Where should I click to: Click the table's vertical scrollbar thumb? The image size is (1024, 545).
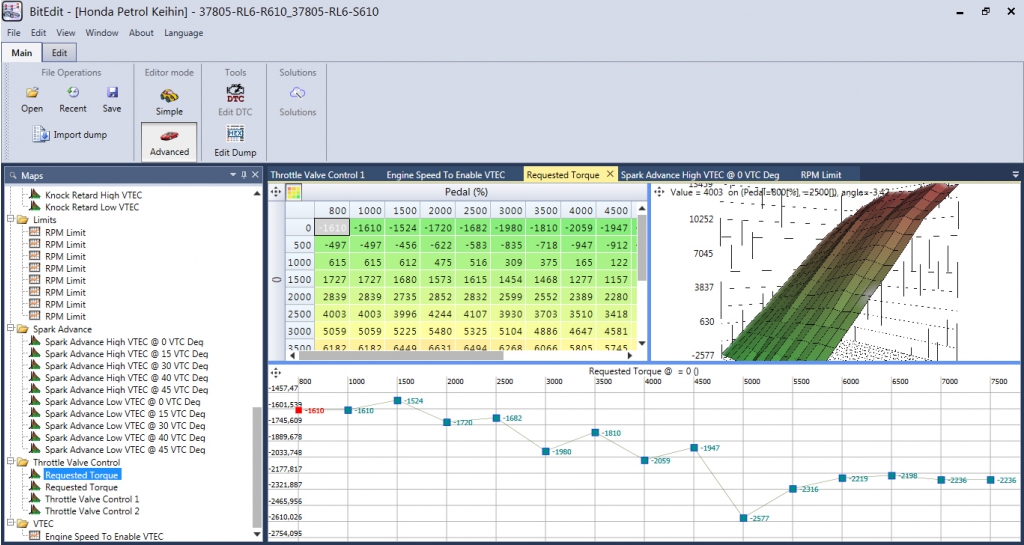click(x=641, y=249)
